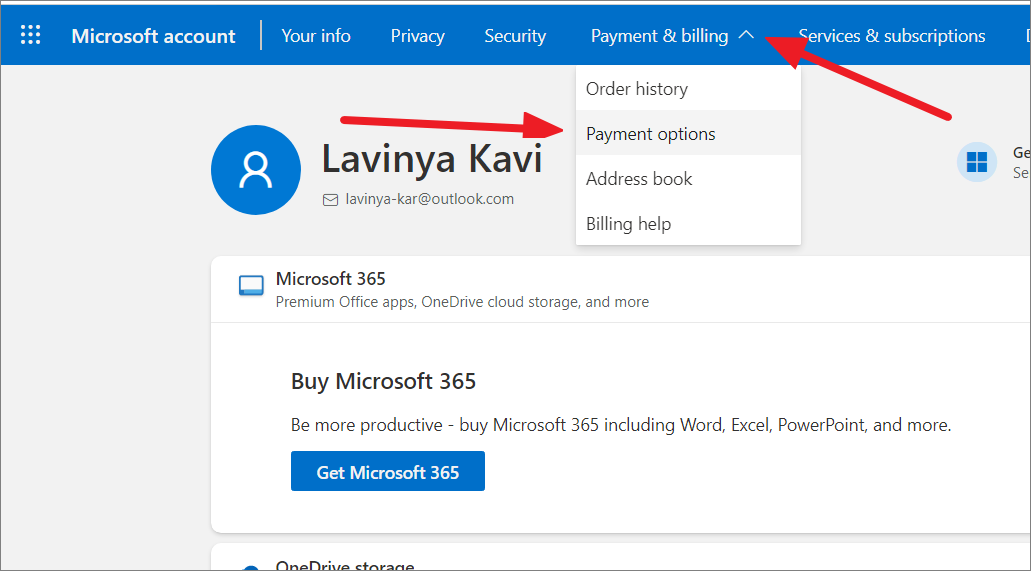Click the Microsoft account title link
The image size is (1031, 571).
point(153,36)
